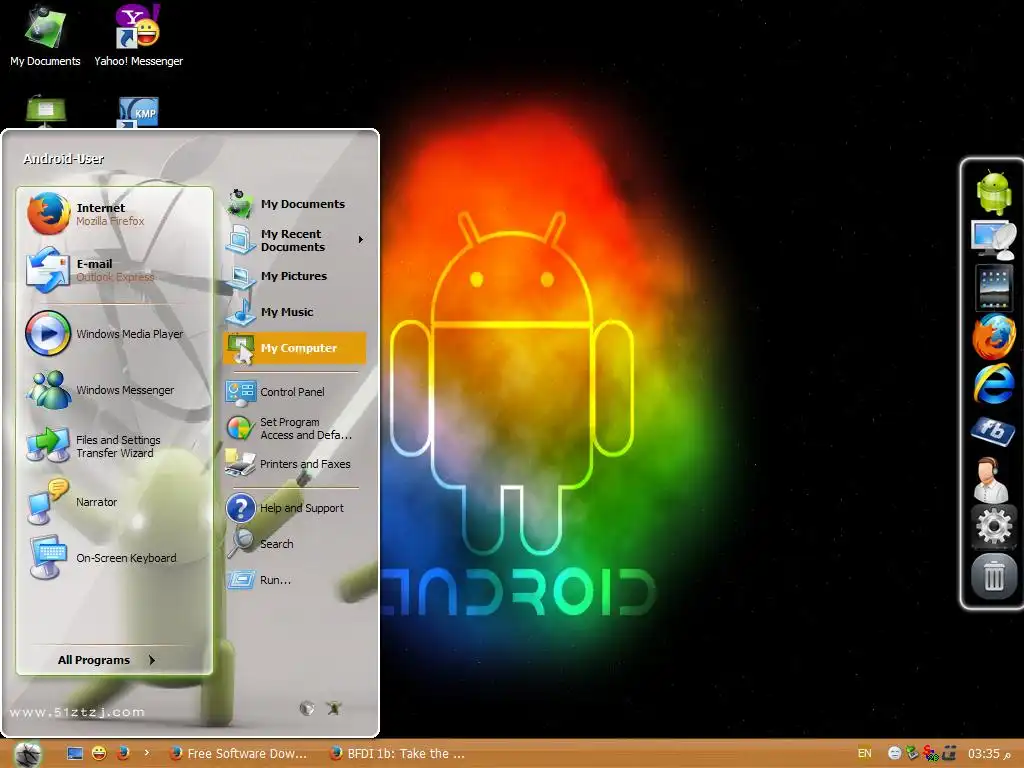Open the Facebook fb dock icon
Screen dimensions: 1024x768
[x=993, y=431]
